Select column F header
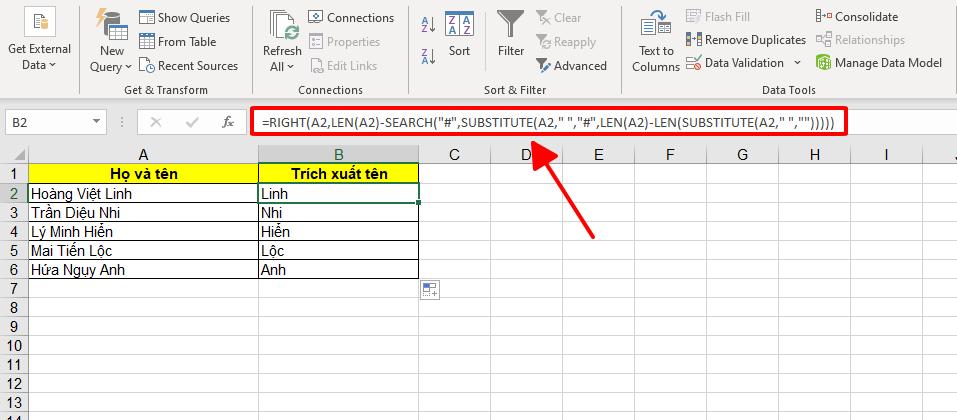957x420 pixels. (670, 155)
